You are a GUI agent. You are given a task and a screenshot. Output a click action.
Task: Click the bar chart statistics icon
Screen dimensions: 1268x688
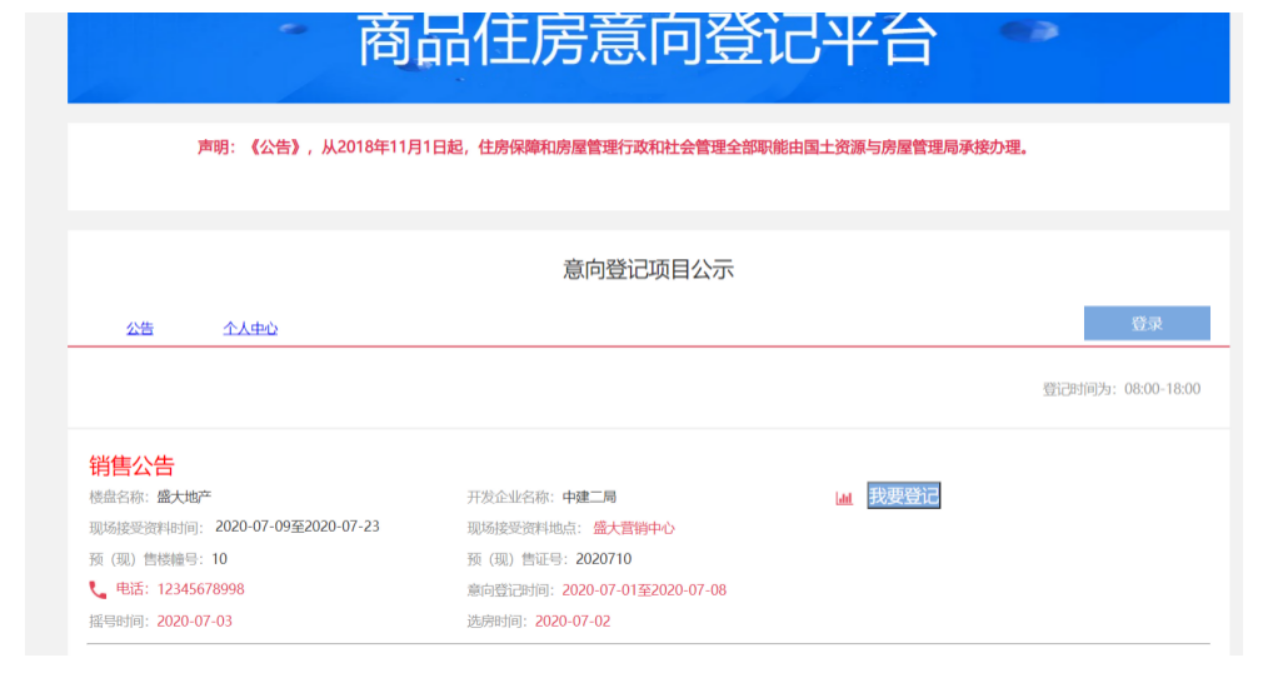[x=844, y=498]
